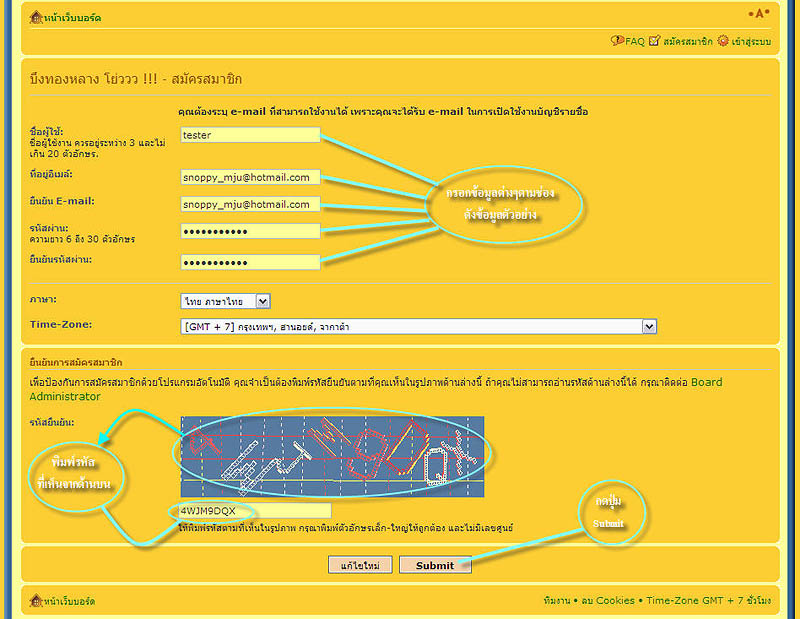The image size is (800, 619).
Task: Click the language dropdown arrow
Action: tap(263, 301)
